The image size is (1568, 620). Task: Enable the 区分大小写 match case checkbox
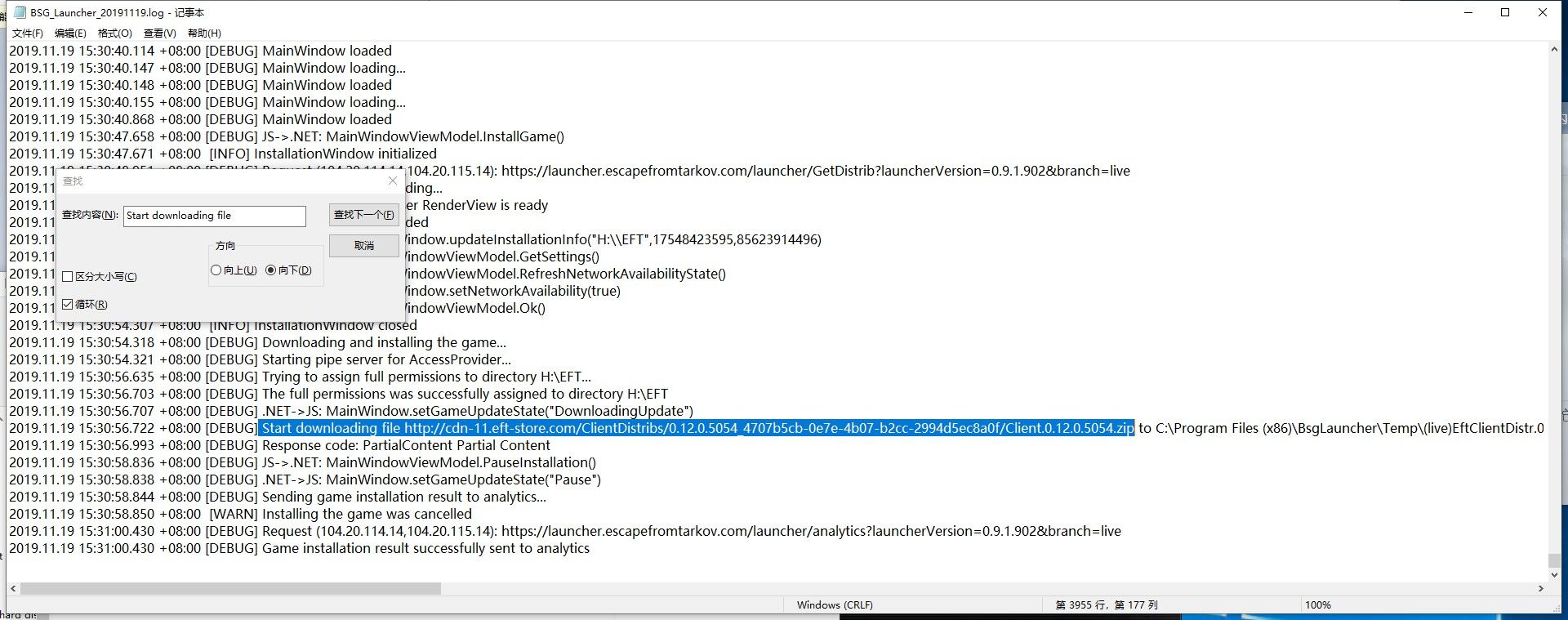tap(68, 277)
